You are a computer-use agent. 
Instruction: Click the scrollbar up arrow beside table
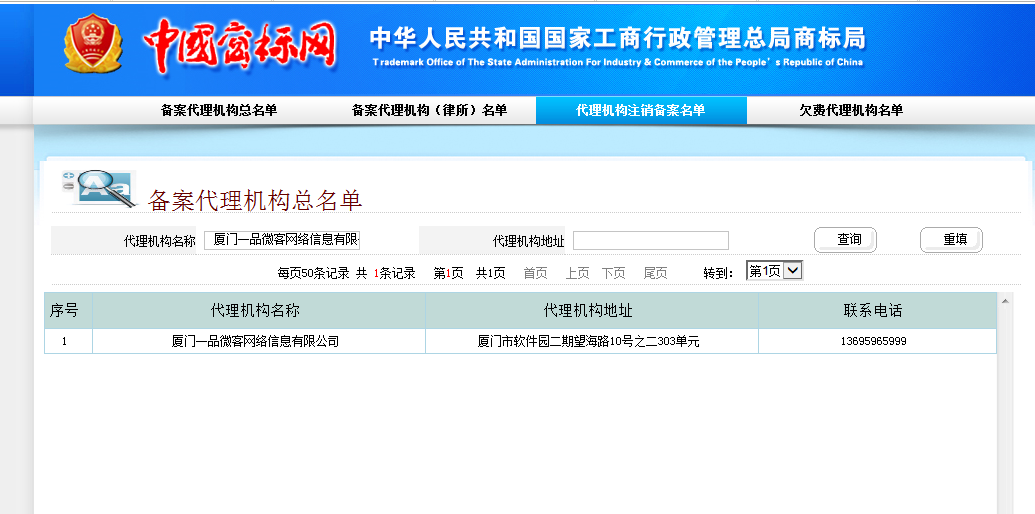tap(1005, 302)
